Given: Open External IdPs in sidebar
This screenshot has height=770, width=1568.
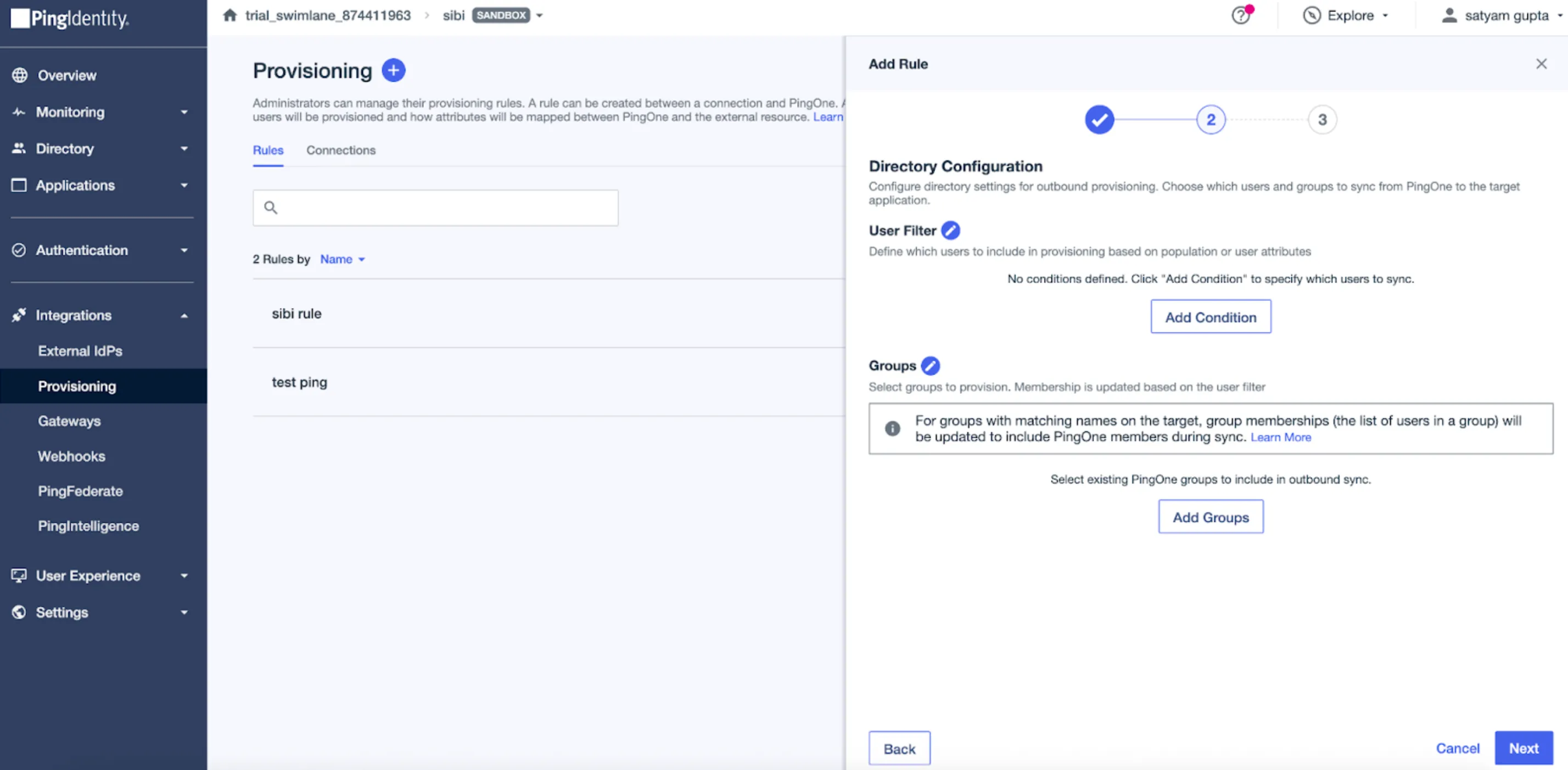Looking at the screenshot, I should coord(80,351).
